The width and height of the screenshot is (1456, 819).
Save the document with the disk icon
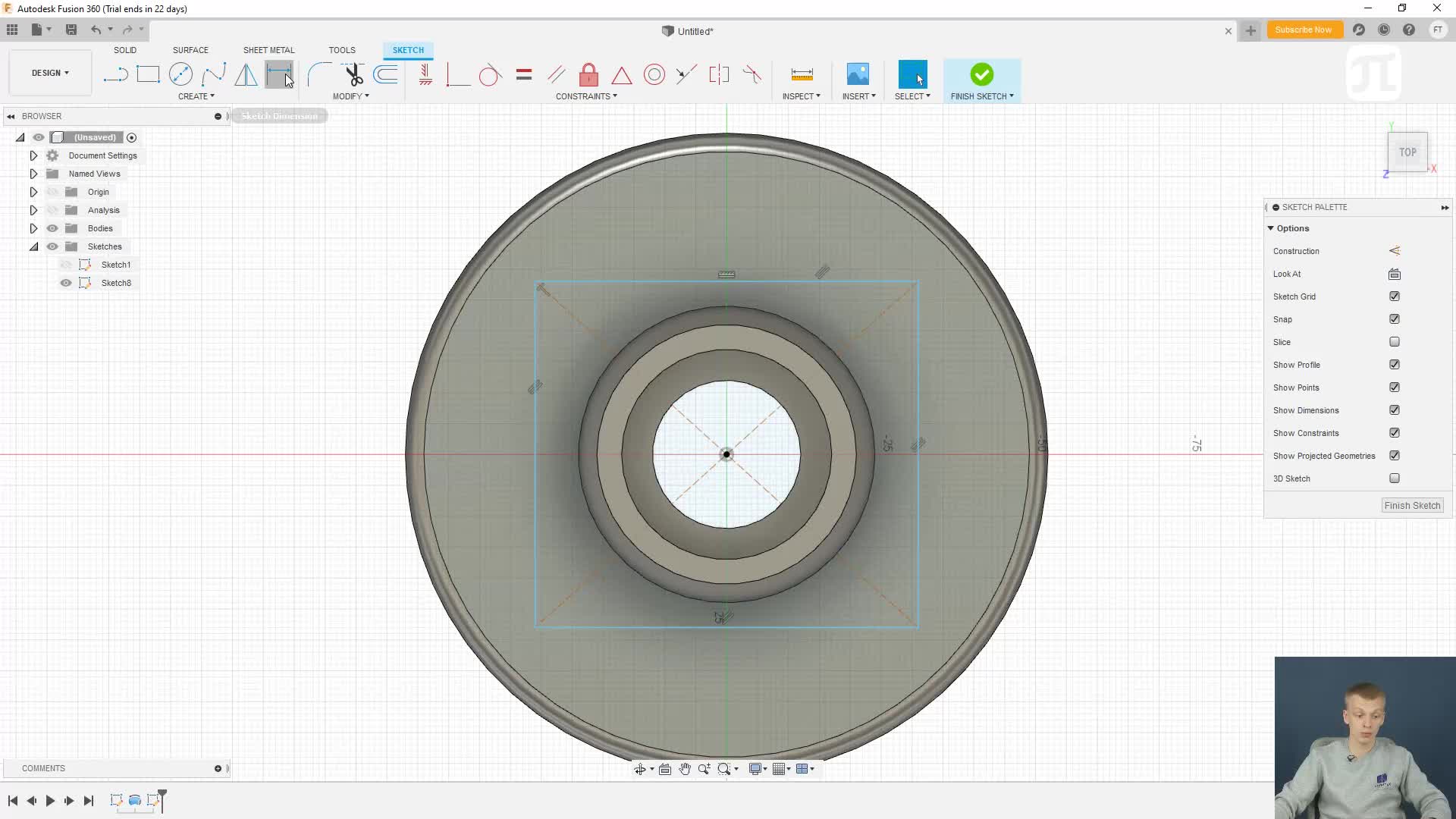71,30
